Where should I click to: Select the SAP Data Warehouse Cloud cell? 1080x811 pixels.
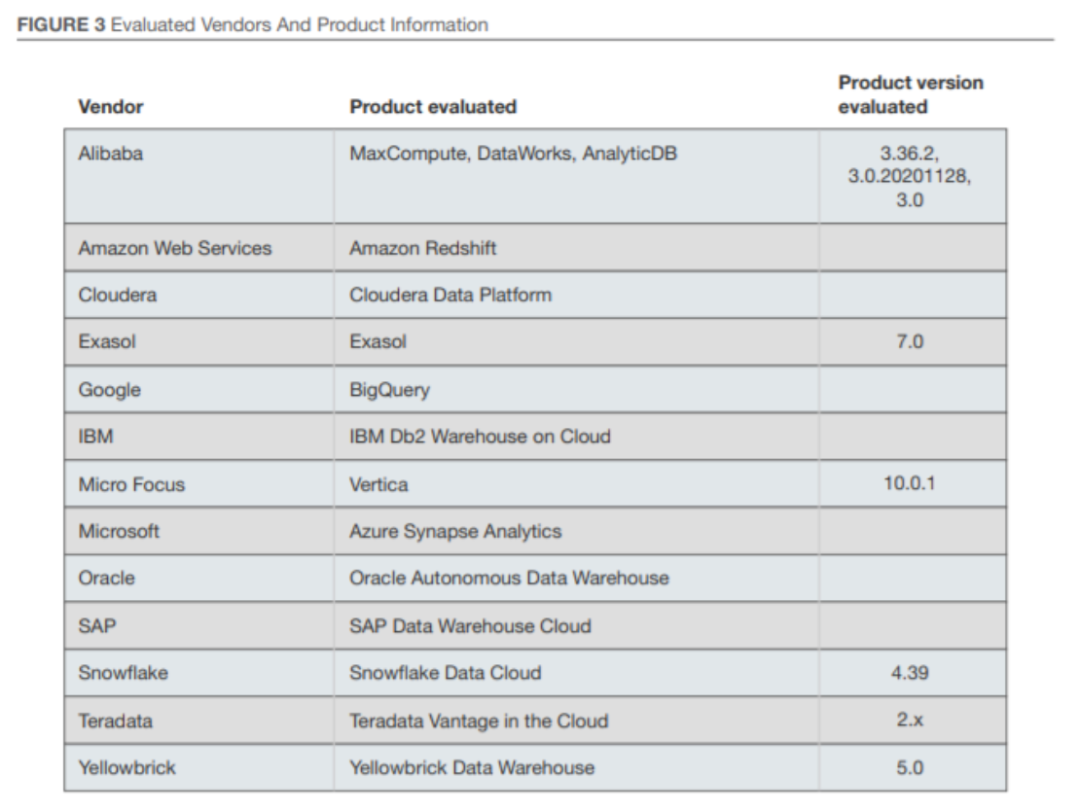(470, 626)
